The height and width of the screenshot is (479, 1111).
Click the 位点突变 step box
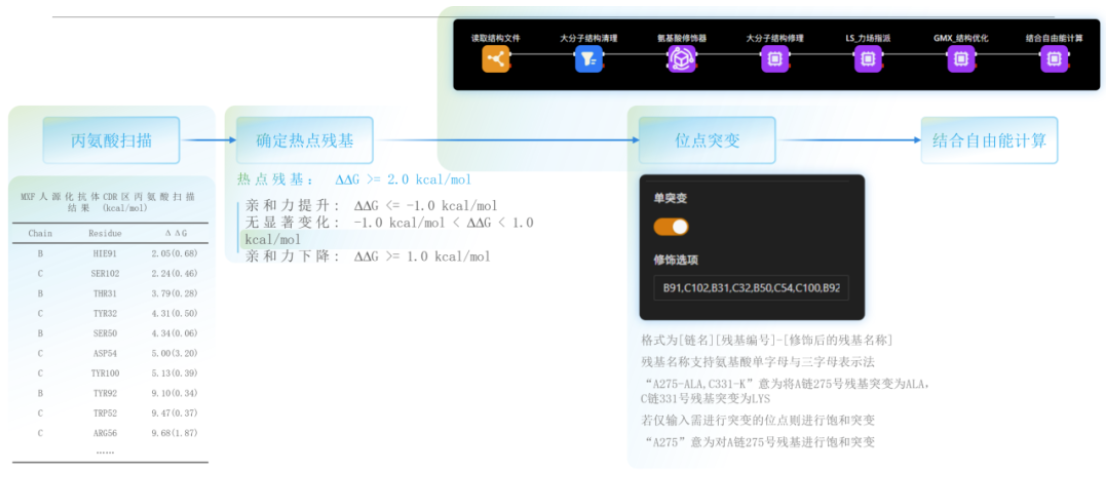pyautogui.click(x=707, y=141)
